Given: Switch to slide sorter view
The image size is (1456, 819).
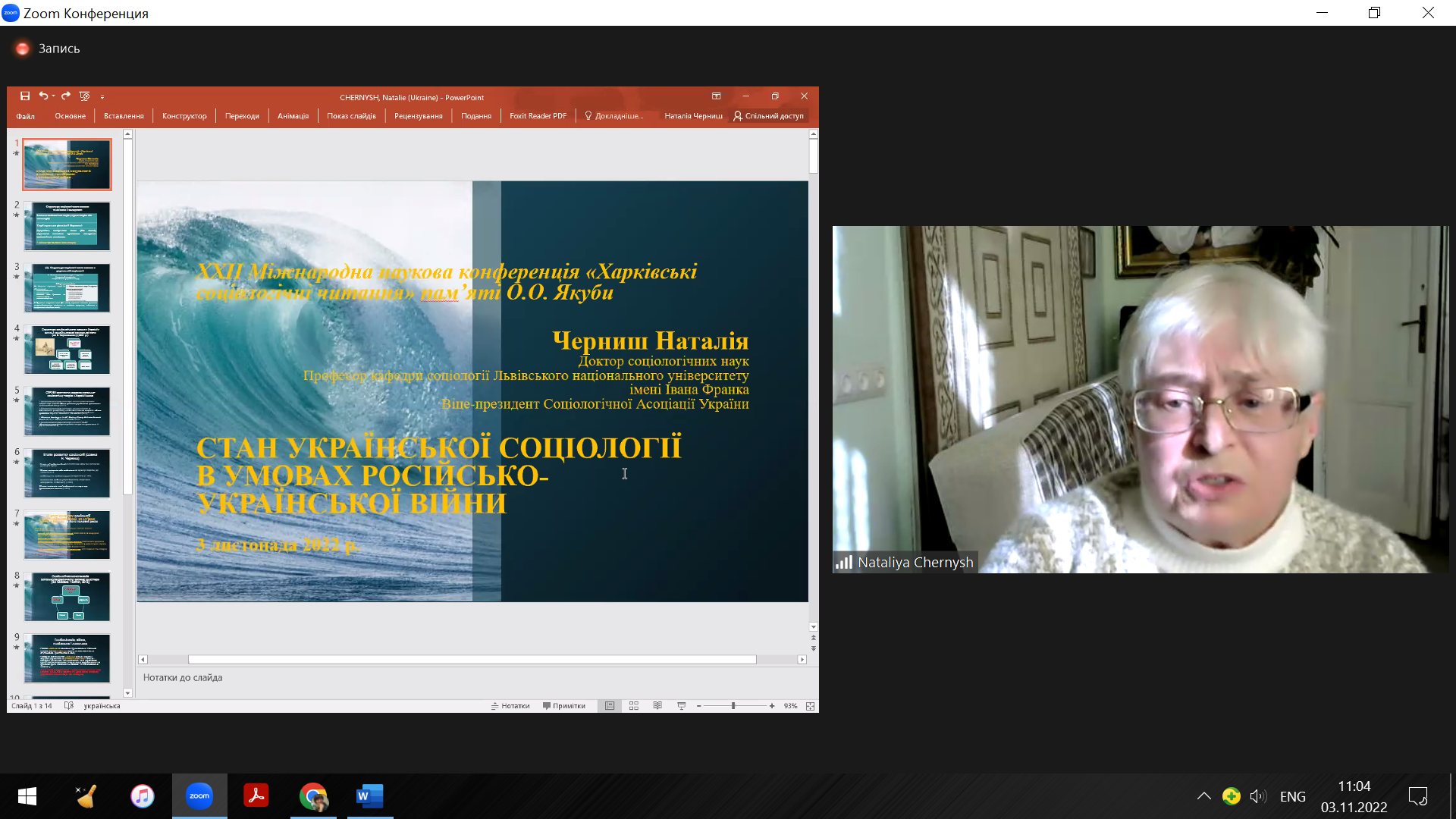Looking at the screenshot, I should click(634, 706).
